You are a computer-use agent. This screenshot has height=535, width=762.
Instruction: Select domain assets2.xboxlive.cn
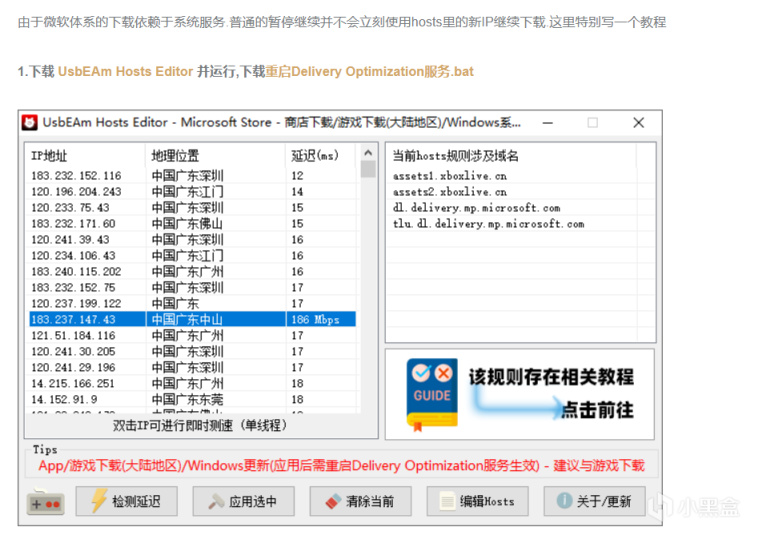pyautogui.click(x=450, y=191)
